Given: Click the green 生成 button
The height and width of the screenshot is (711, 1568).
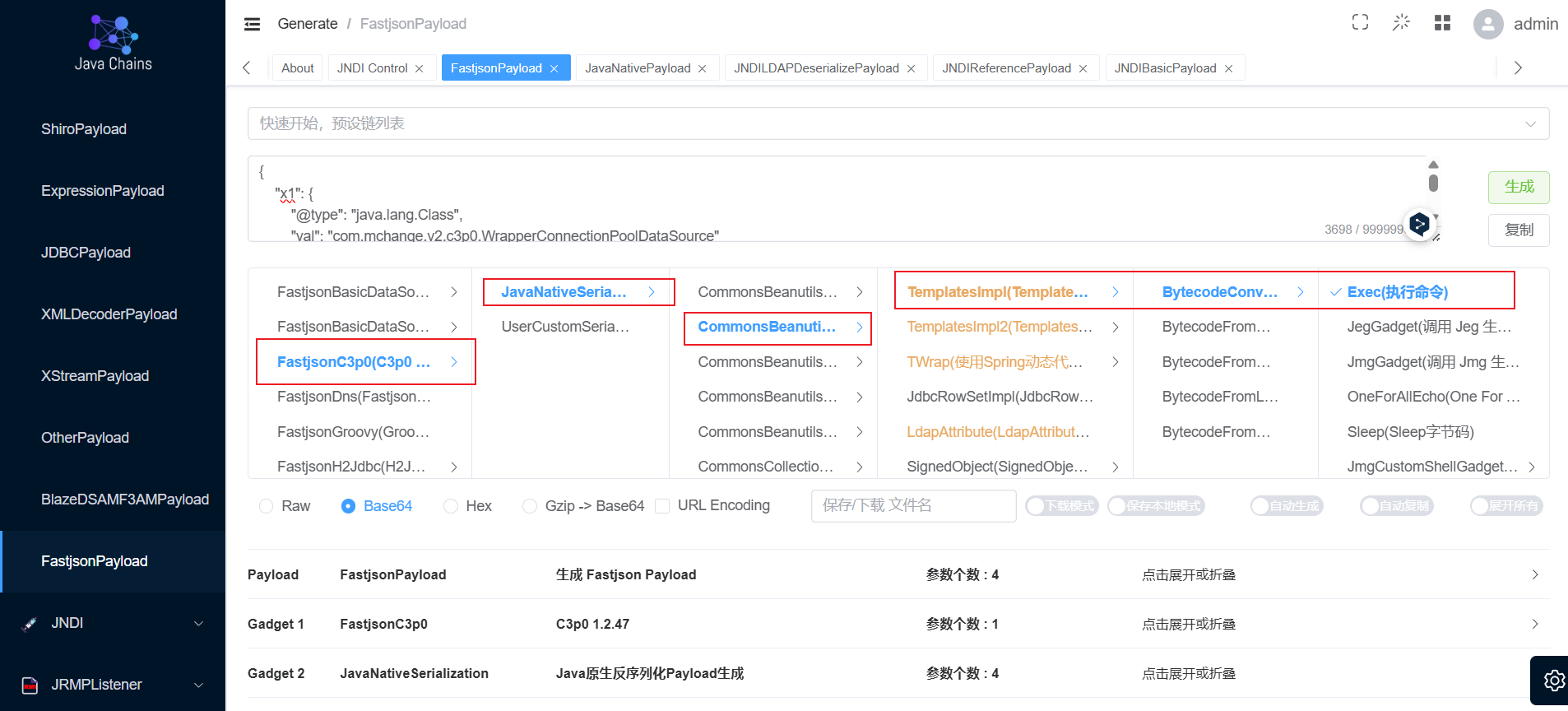Looking at the screenshot, I should click(x=1519, y=188).
